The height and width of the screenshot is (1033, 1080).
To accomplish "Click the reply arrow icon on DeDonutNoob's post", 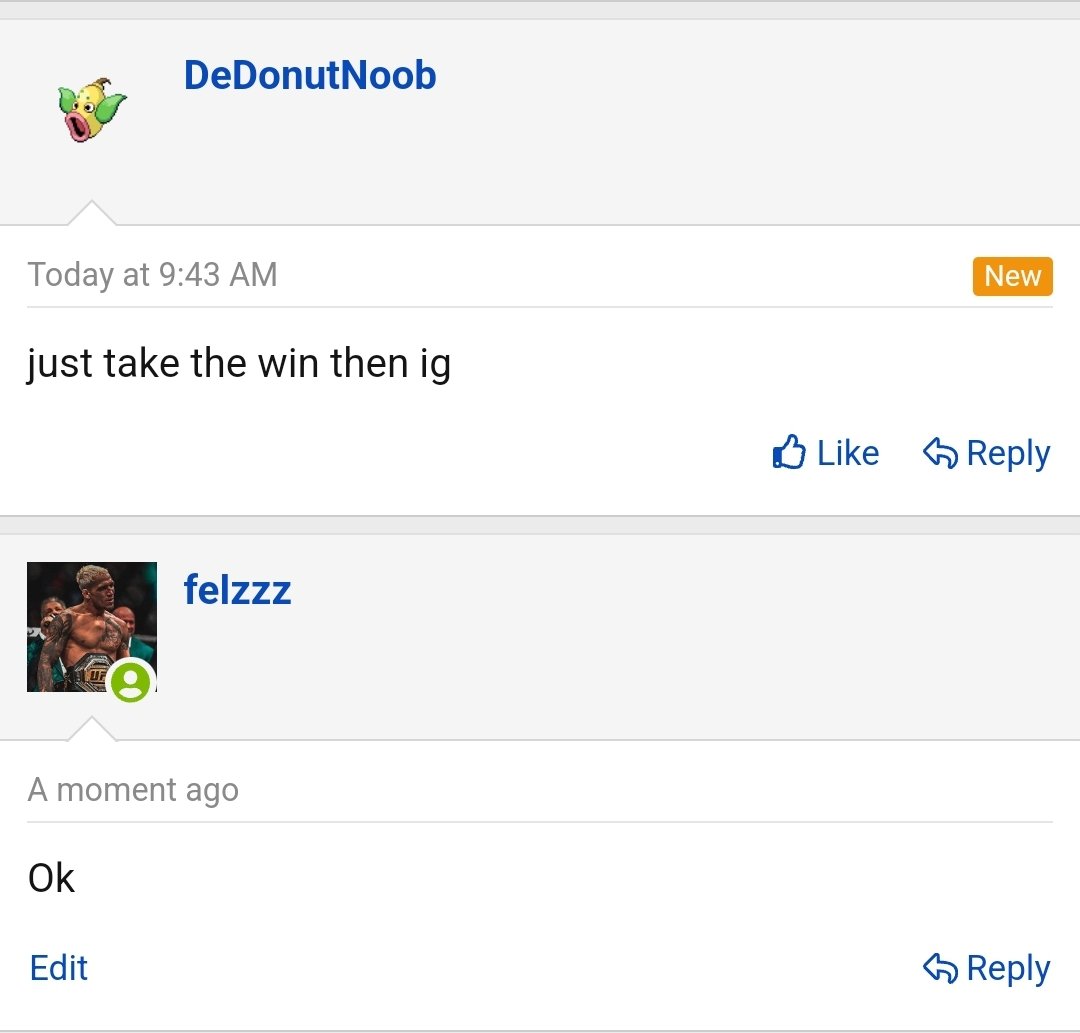I will click(940, 453).
